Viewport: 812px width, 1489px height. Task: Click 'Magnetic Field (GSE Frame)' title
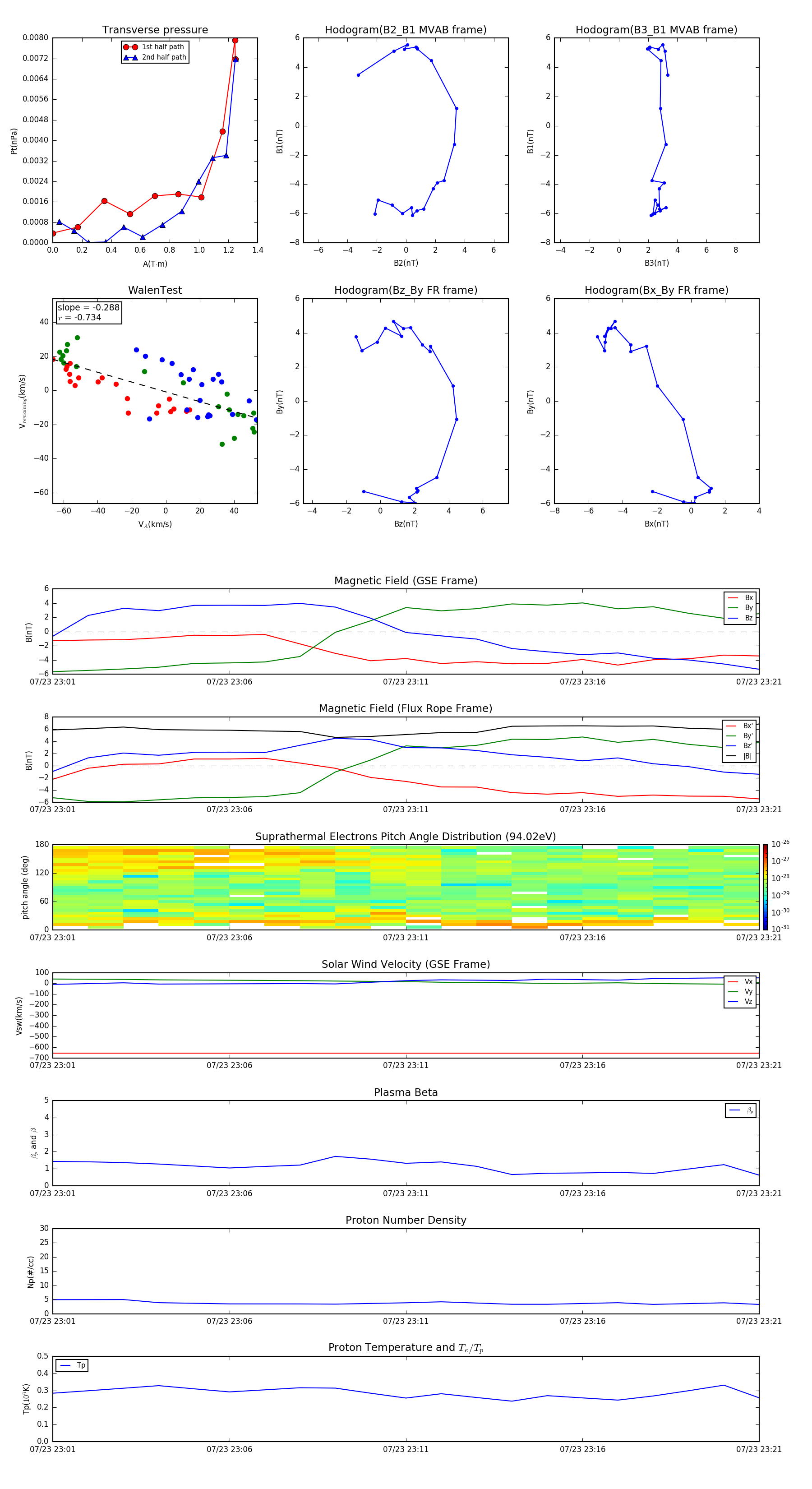click(x=406, y=581)
